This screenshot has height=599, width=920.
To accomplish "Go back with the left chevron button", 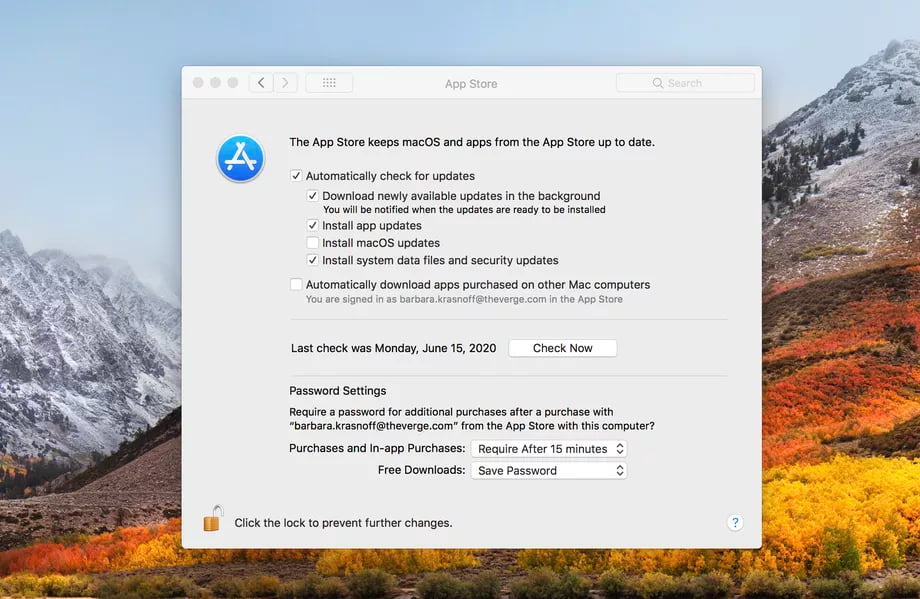I will tap(261, 83).
